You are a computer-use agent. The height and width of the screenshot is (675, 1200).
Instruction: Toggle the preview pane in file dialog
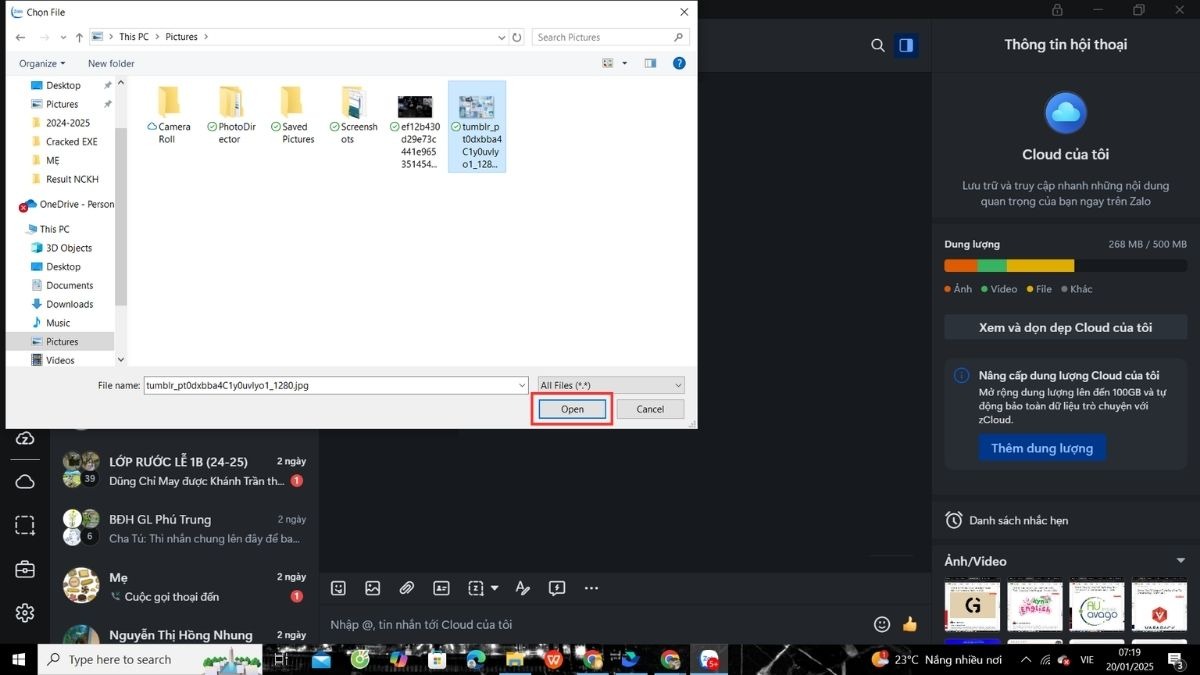(x=650, y=63)
